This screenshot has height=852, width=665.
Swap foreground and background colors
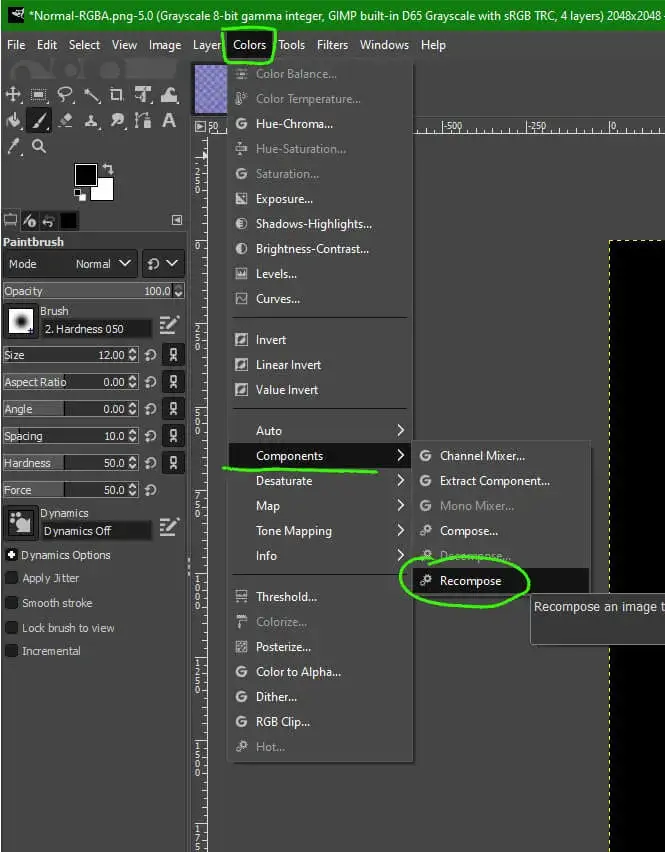(x=107, y=169)
